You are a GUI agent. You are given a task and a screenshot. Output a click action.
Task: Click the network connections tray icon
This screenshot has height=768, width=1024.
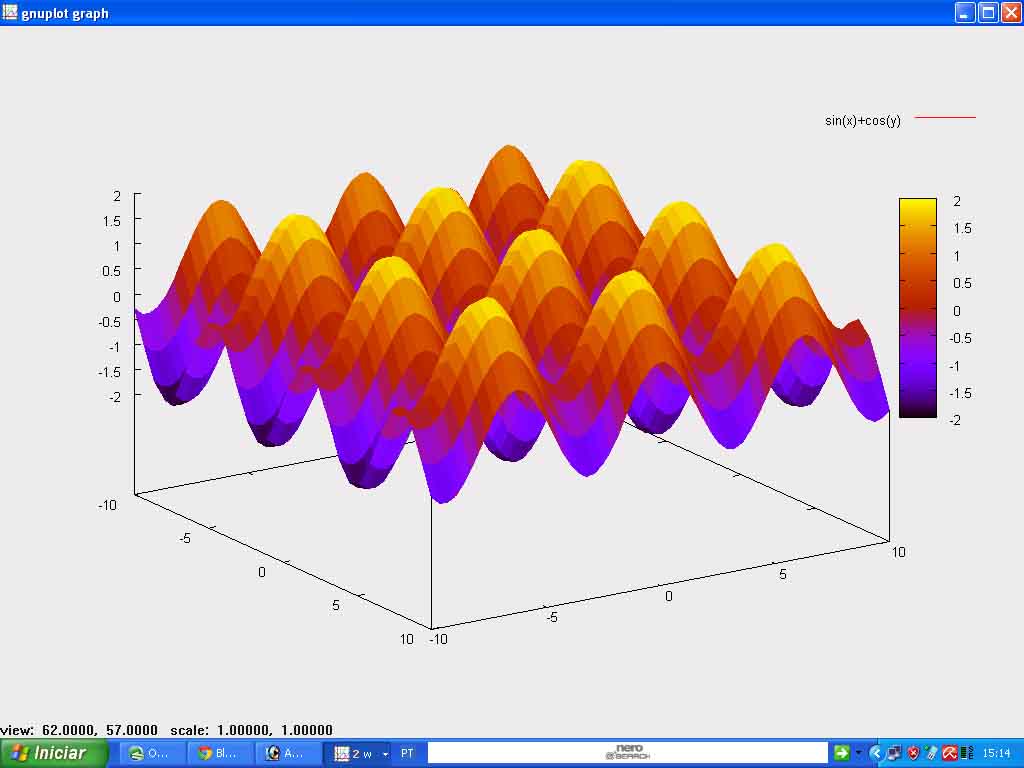pyautogui.click(x=894, y=752)
